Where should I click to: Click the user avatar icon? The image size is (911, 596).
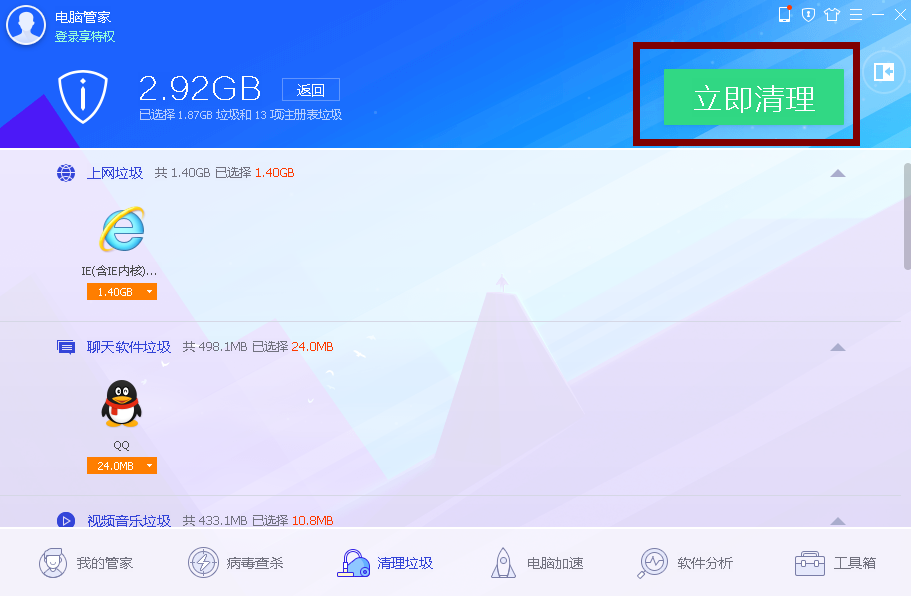pyautogui.click(x=26, y=25)
